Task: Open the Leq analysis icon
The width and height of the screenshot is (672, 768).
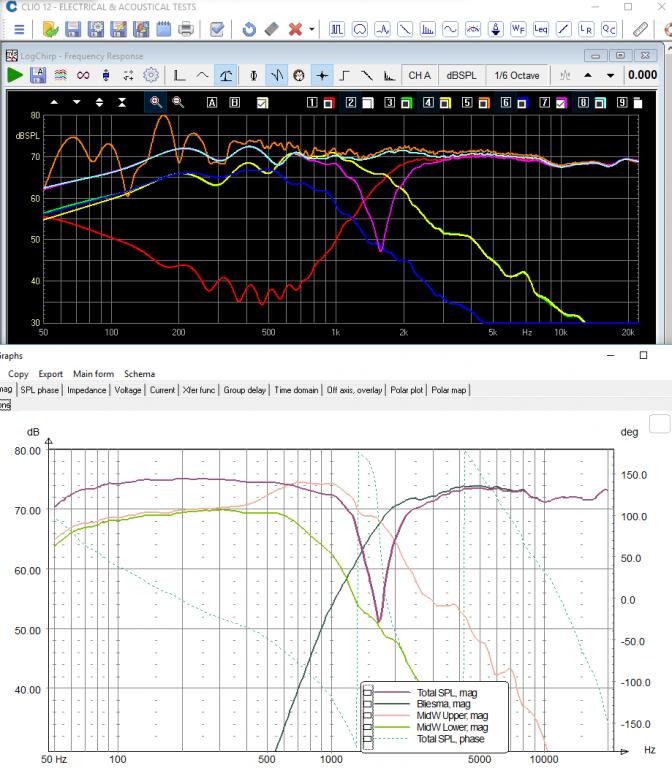Action: point(541,29)
